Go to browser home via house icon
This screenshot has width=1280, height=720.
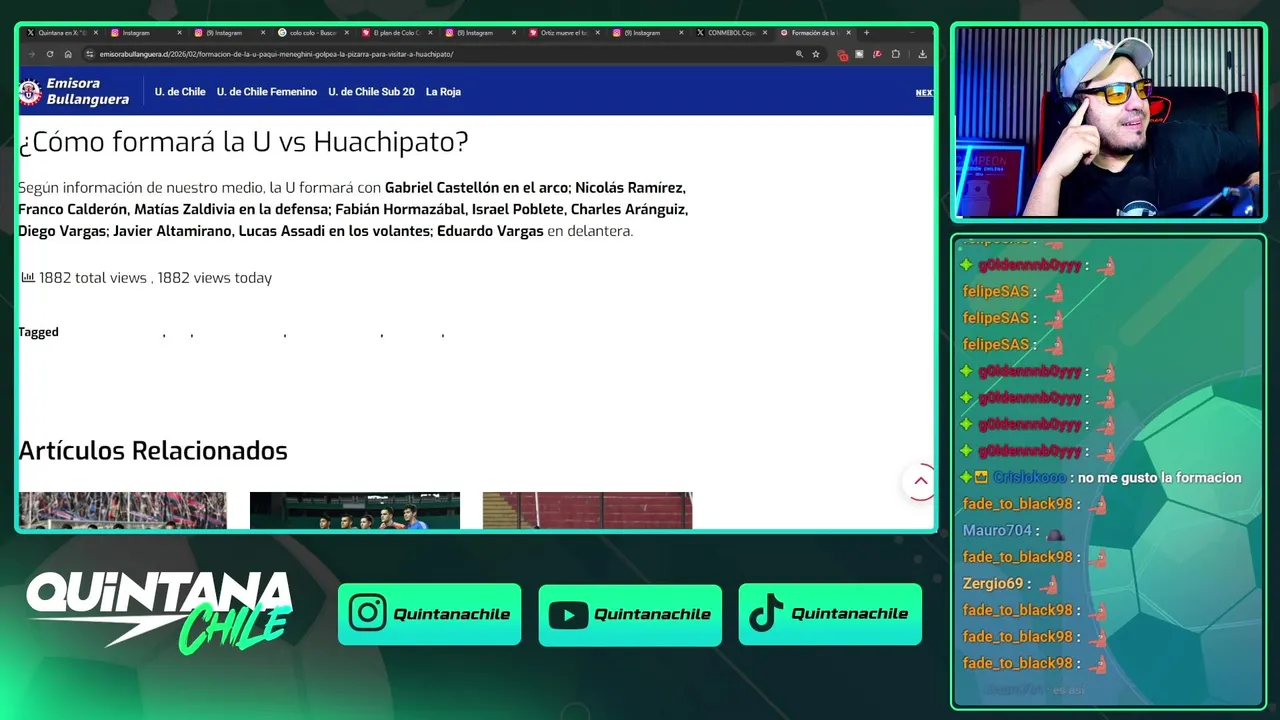click(68, 54)
